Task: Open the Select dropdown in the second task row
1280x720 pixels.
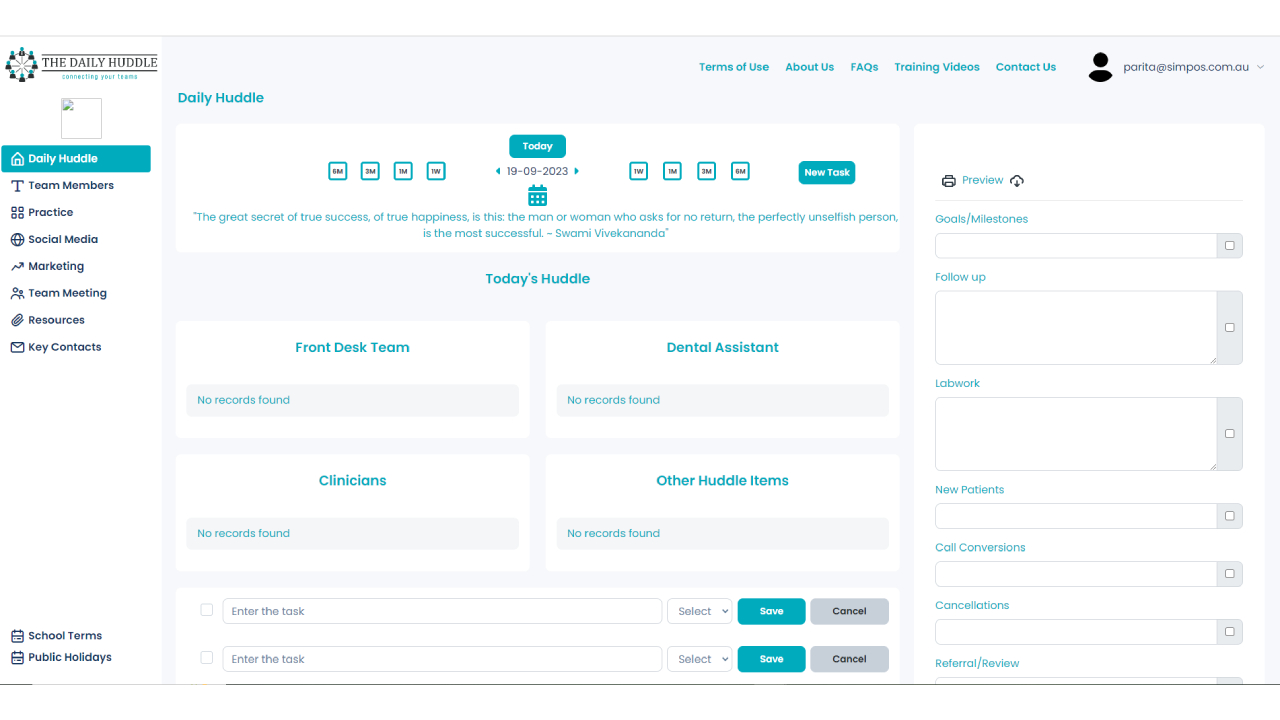Action: tap(699, 658)
